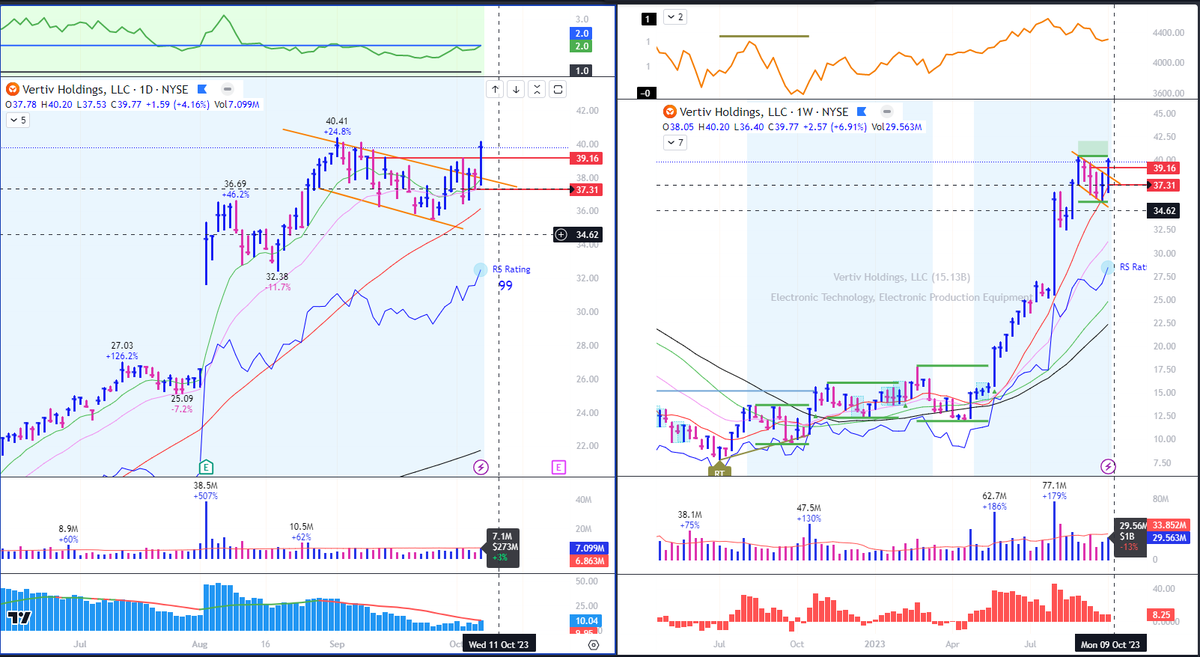The height and width of the screenshot is (657, 1200).
Task: Collapse the daily chart pane
Action: point(537,89)
